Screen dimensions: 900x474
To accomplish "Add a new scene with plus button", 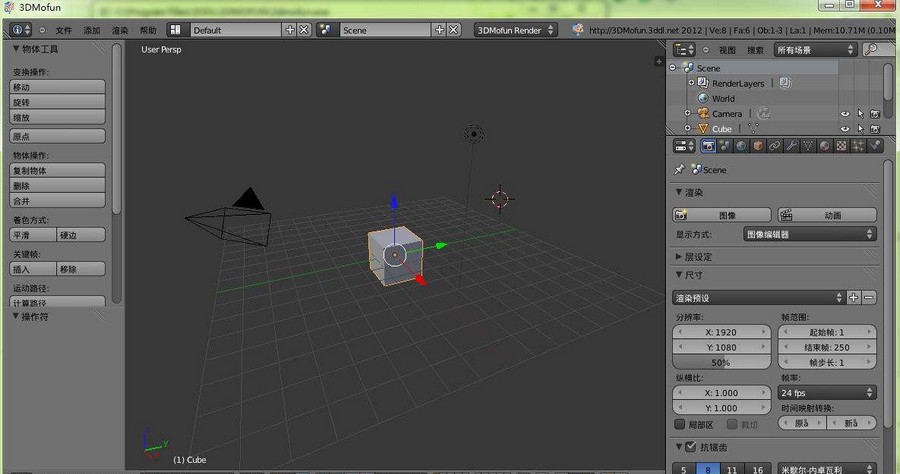I will (x=440, y=30).
